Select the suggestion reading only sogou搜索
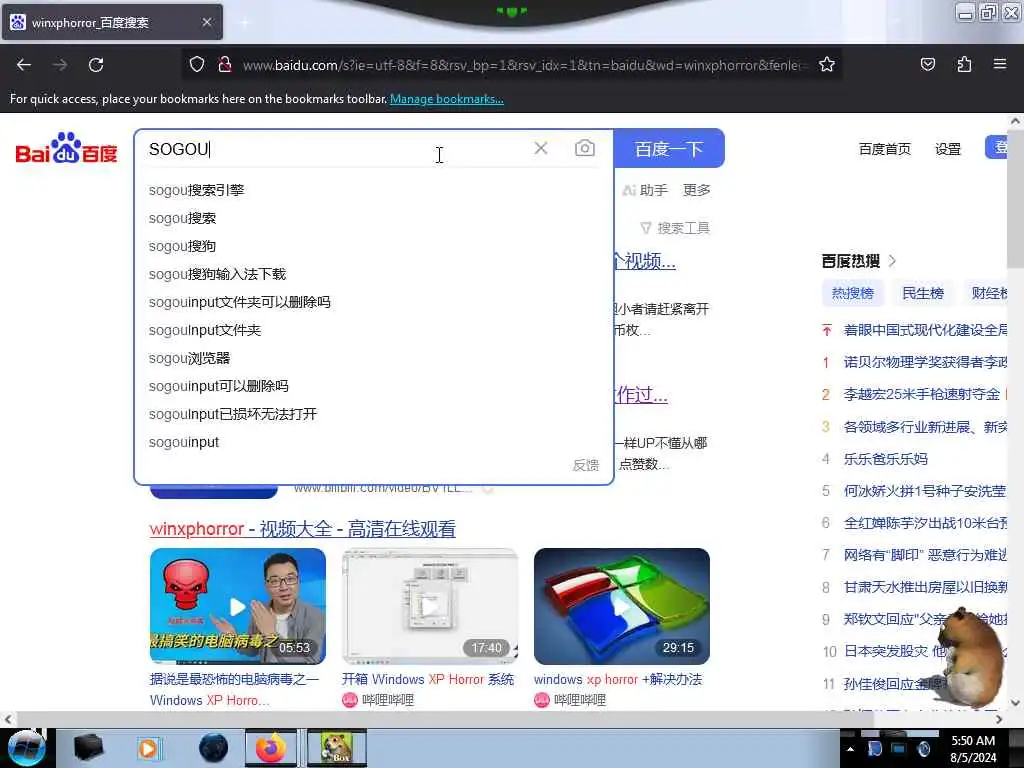This screenshot has height=768, width=1024. coord(182,218)
